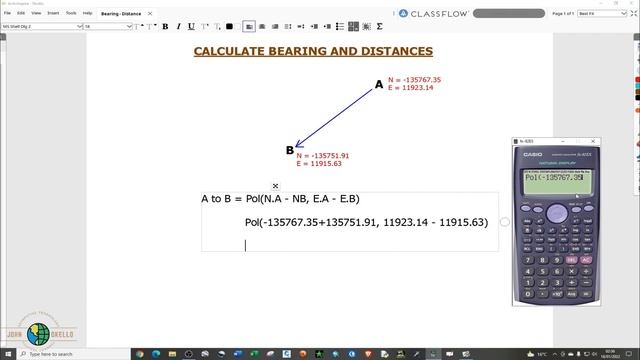The width and height of the screenshot is (640, 360).
Task: Open the Tools menu
Action: point(71,13)
